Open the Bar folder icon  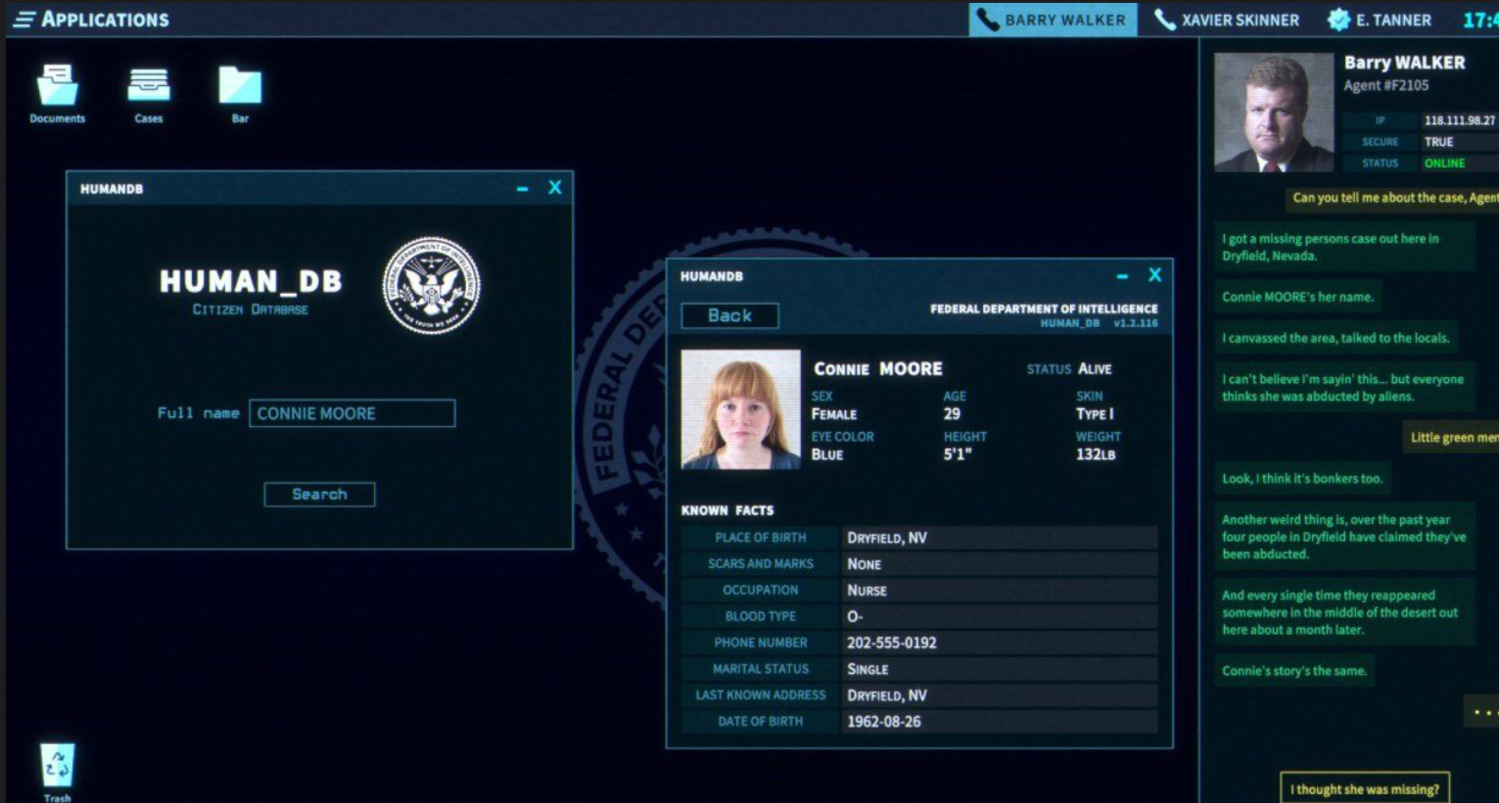click(x=240, y=86)
